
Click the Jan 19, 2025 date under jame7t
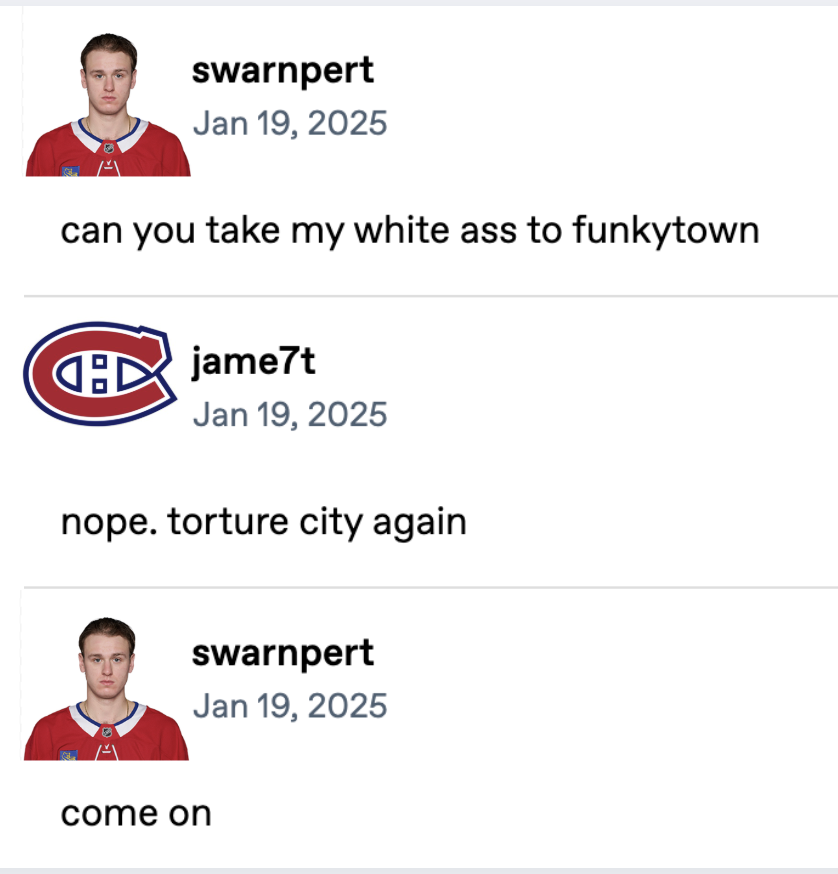click(x=290, y=415)
